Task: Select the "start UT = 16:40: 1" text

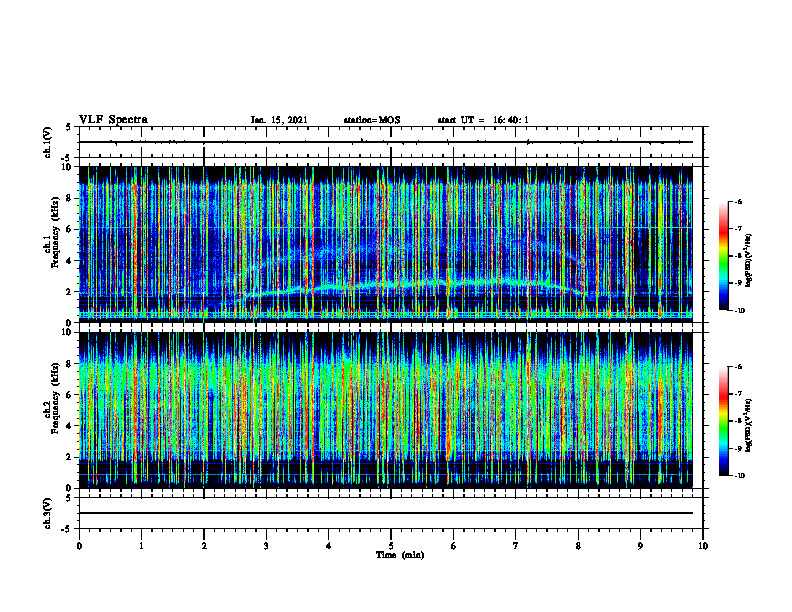Action: pyautogui.click(x=483, y=120)
